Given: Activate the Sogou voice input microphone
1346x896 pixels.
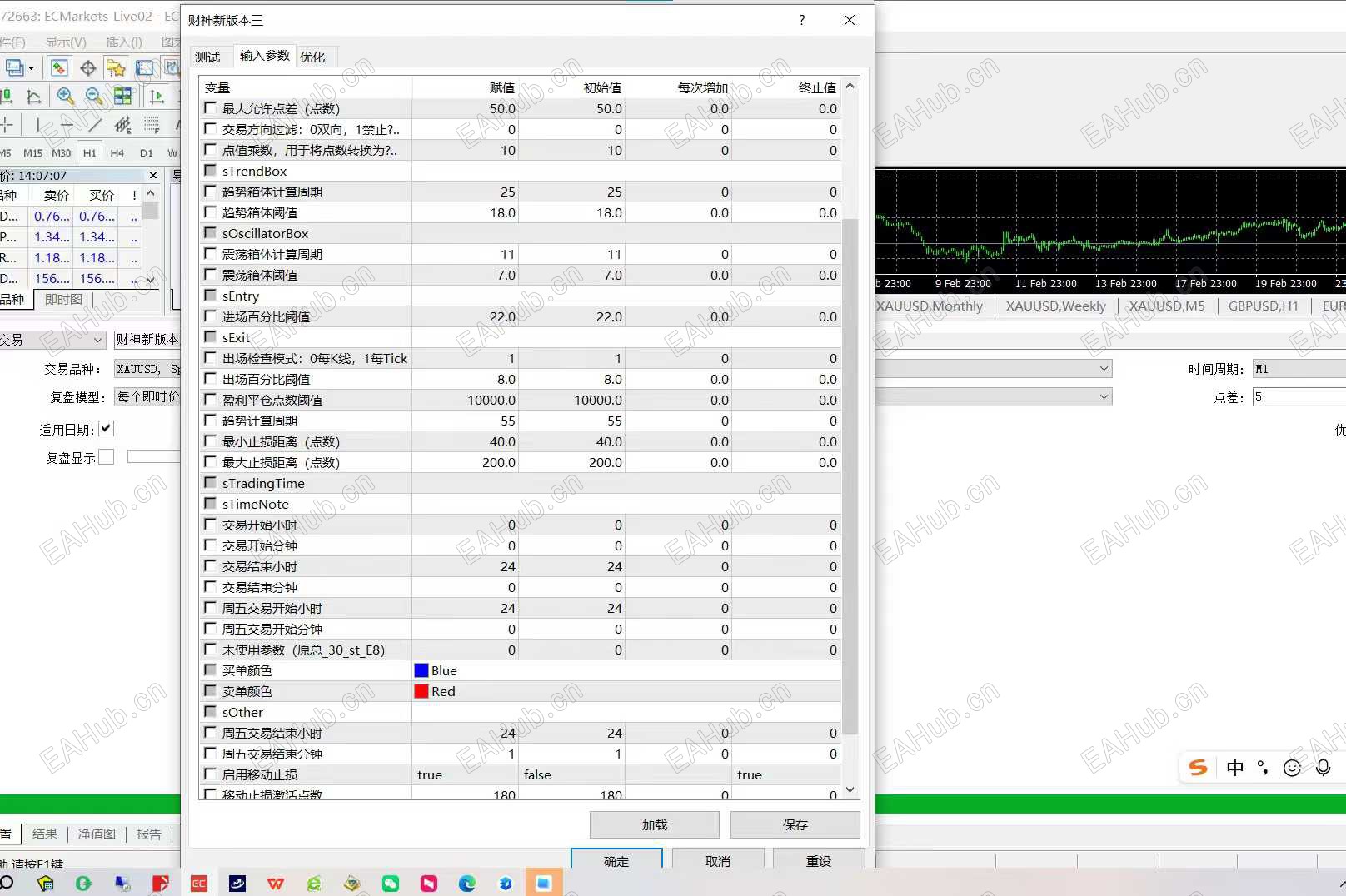Looking at the screenshot, I should point(1323,768).
